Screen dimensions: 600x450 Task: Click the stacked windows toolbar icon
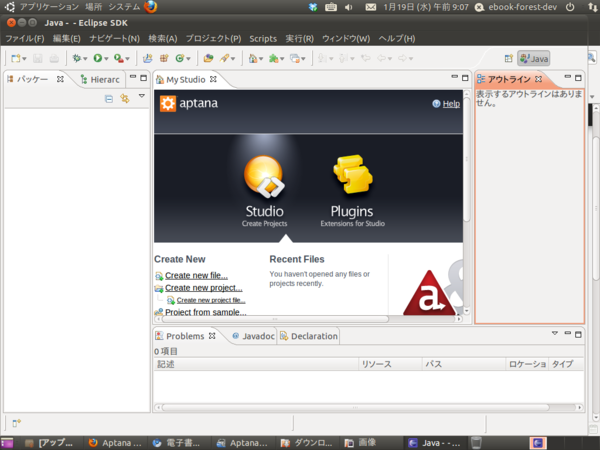(x=294, y=58)
